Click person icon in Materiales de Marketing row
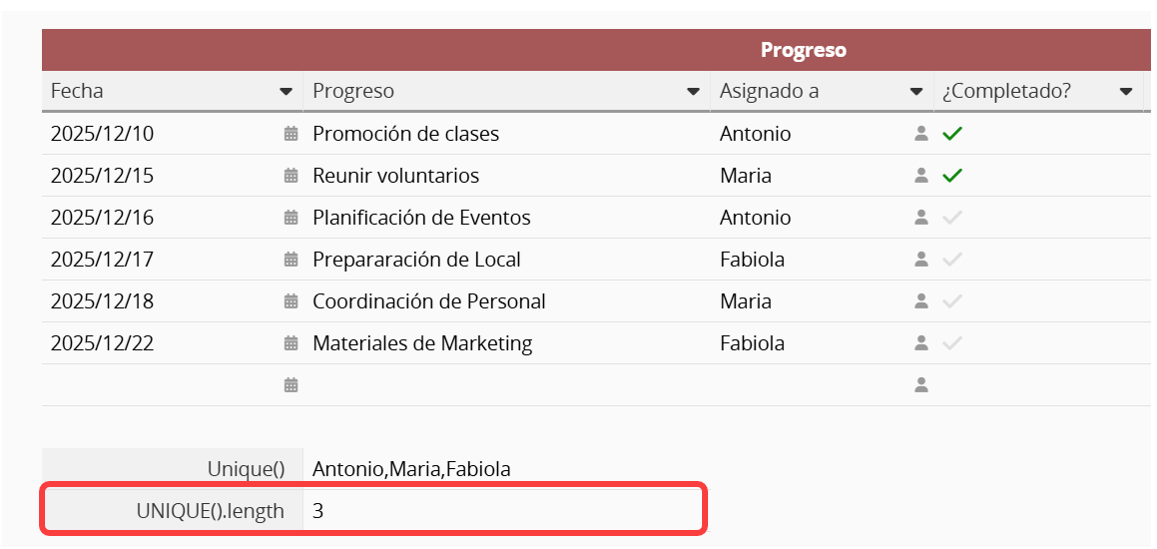The height and width of the screenshot is (549, 1157). click(922, 344)
